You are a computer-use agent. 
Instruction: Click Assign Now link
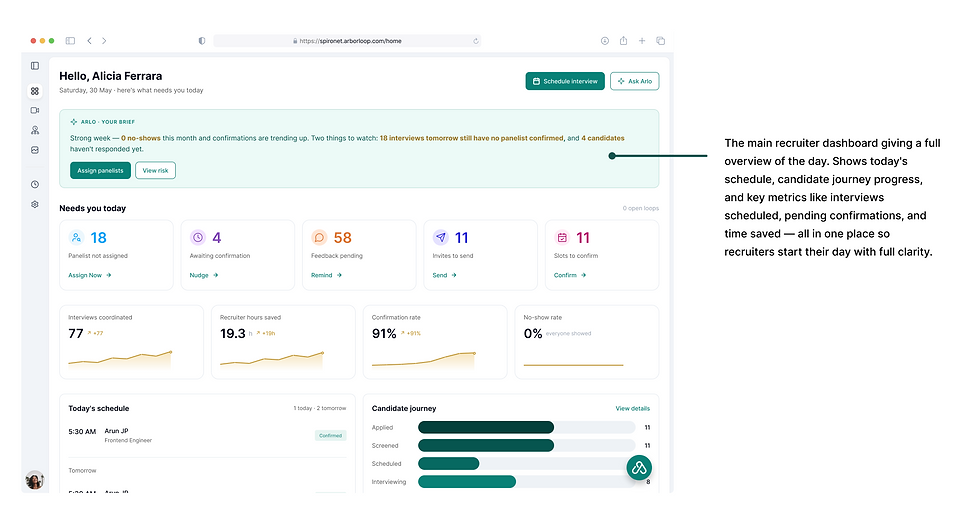coord(89,275)
